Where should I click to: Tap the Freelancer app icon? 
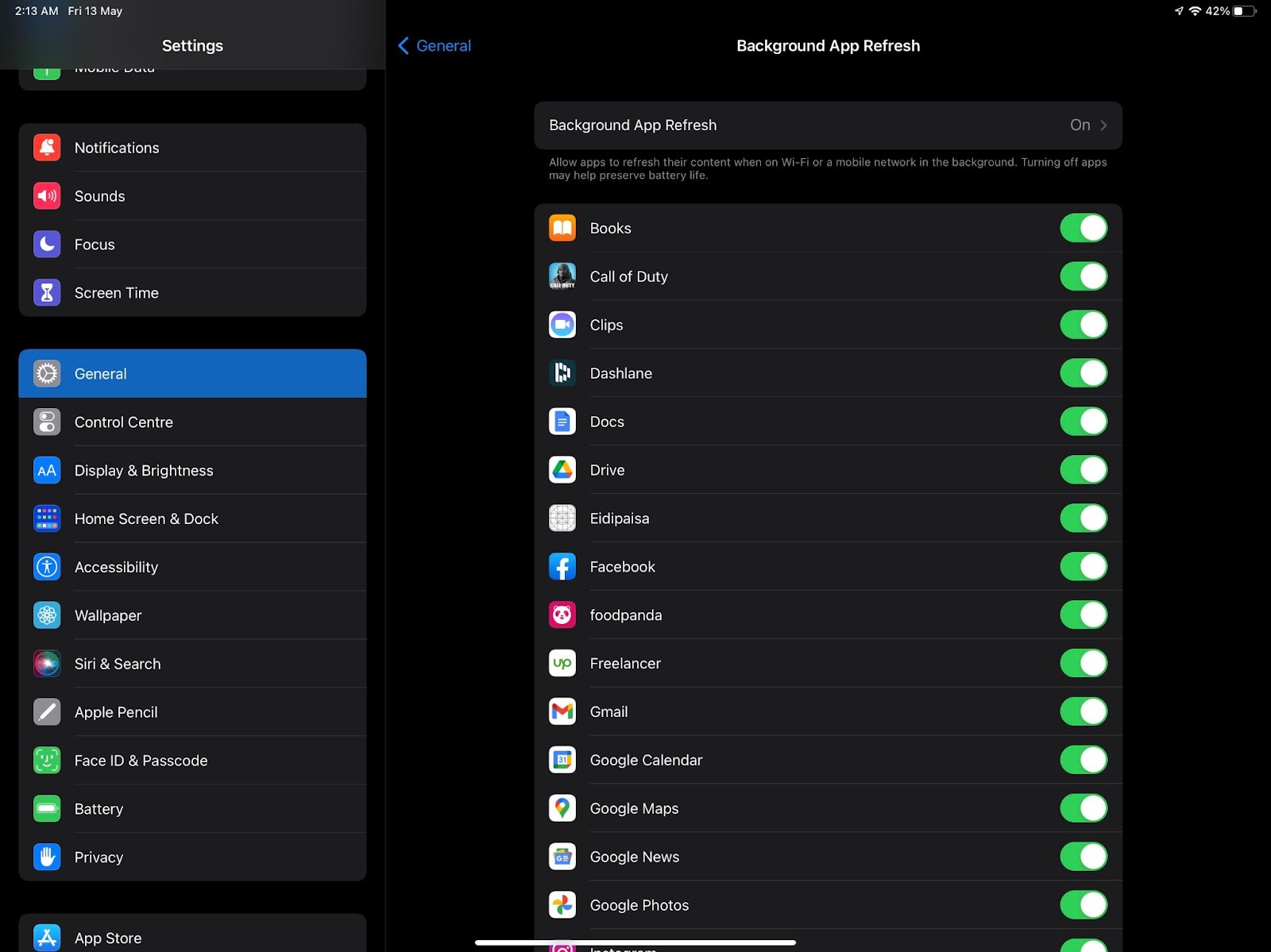562,665
